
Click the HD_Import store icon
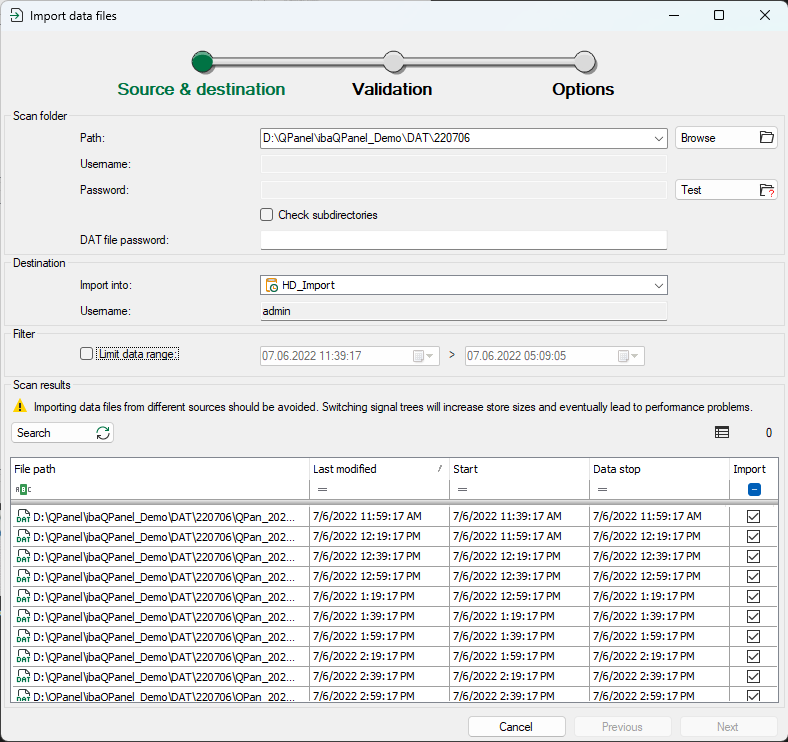(272, 286)
